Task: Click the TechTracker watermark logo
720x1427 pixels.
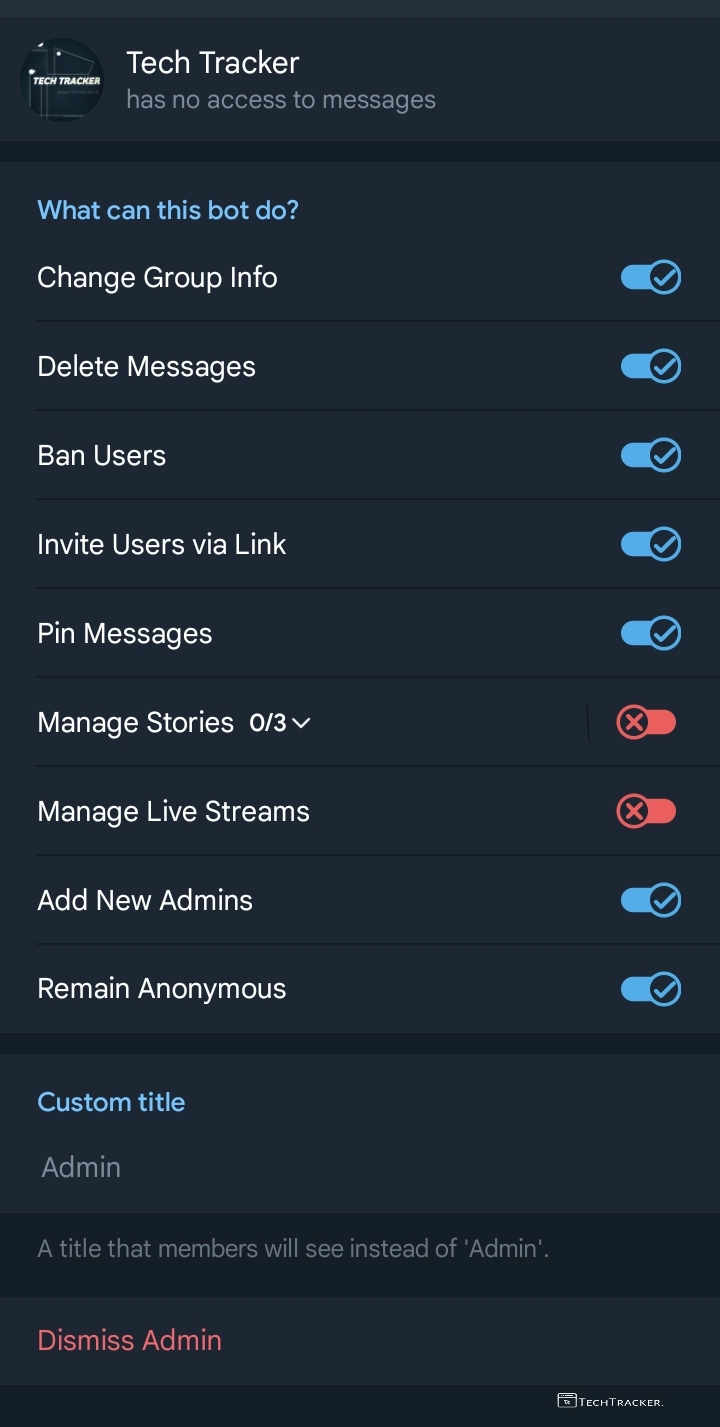Action: coord(610,1401)
